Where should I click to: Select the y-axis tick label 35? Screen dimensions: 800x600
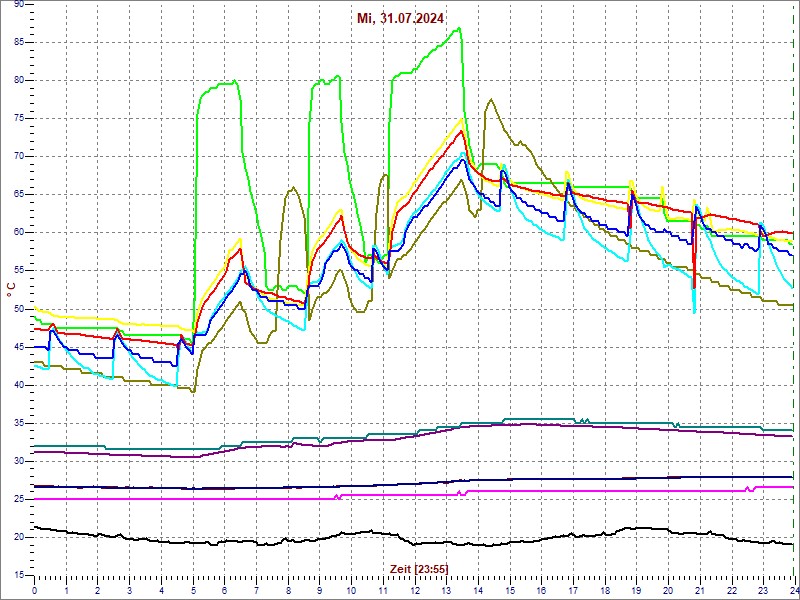pyautogui.click(x=19, y=423)
